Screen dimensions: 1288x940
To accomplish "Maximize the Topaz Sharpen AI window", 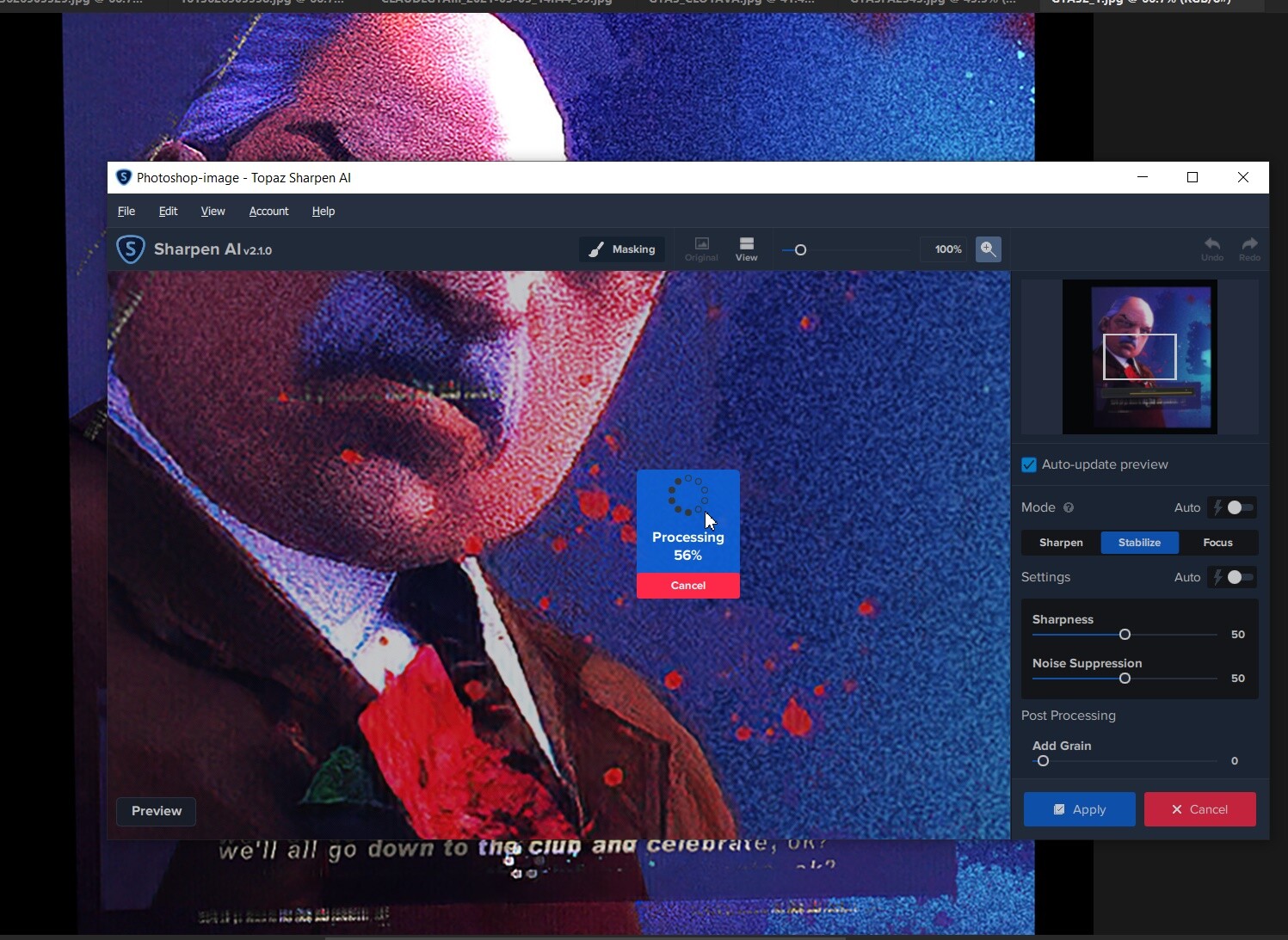I will (x=1192, y=177).
